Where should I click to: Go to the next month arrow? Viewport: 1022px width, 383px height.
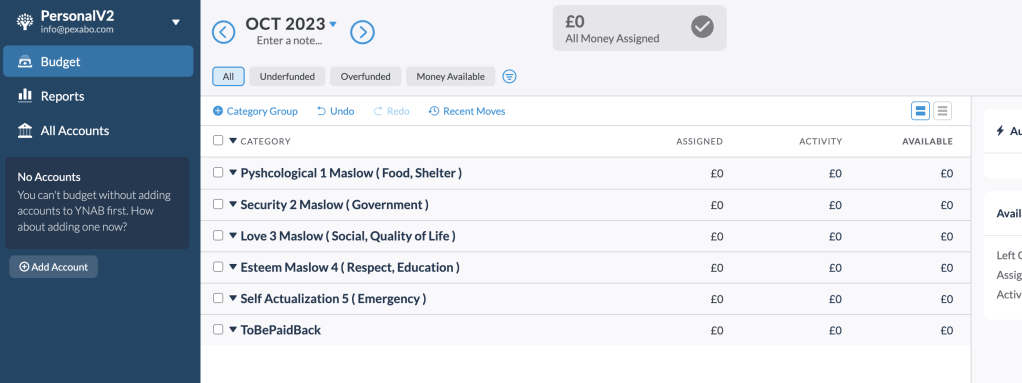362,32
